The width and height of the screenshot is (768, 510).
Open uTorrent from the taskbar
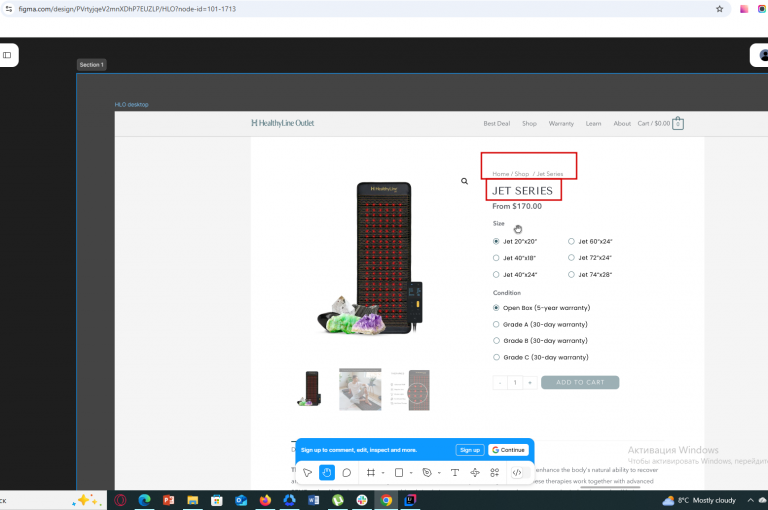338,500
